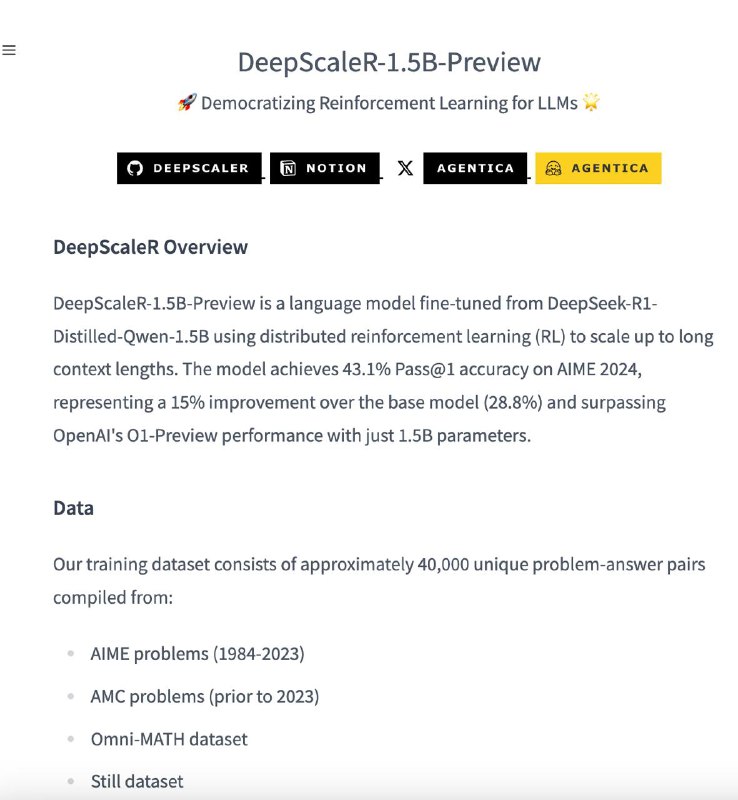Image resolution: width=738 pixels, height=800 pixels.
Task: Click the DeepScaleR-1.5B-Preview page title
Action: (389, 62)
